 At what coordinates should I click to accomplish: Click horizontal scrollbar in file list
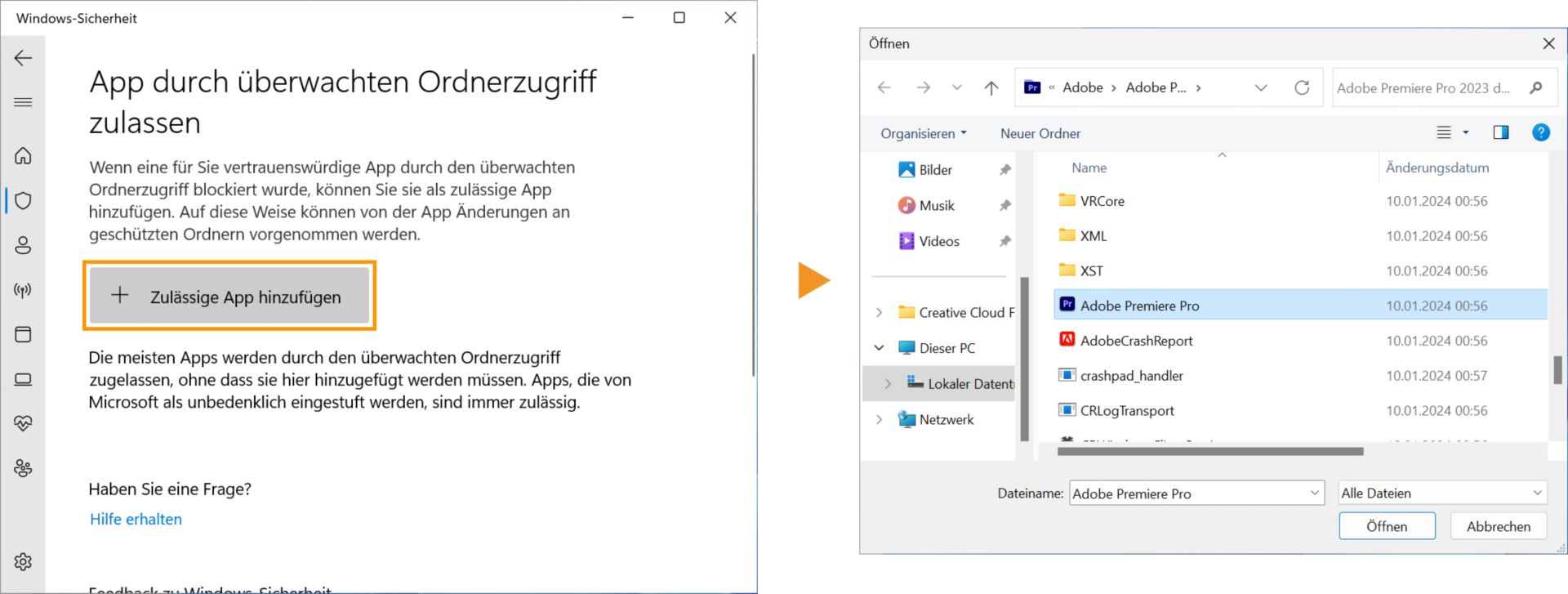coord(1210,451)
